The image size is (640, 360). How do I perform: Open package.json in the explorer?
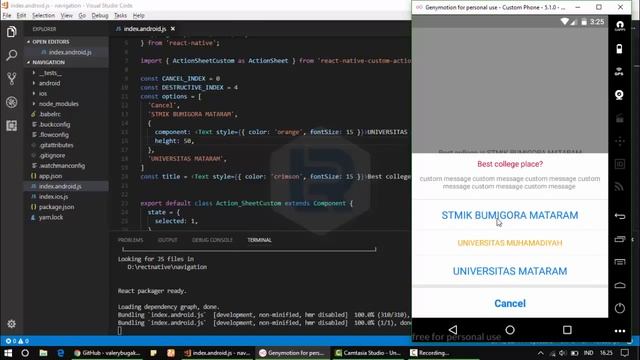[56, 207]
